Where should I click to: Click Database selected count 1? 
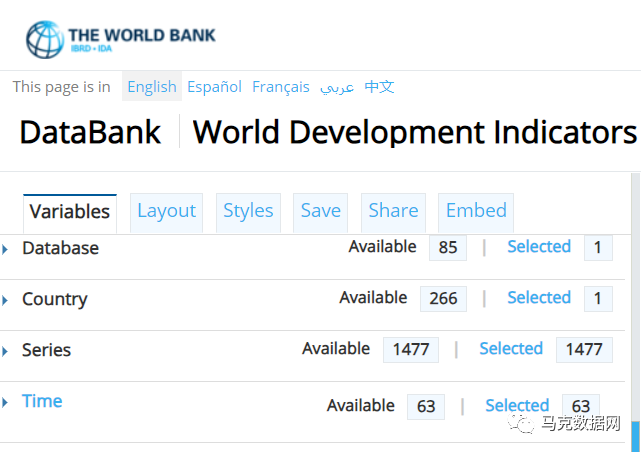click(x=598, y=247)
